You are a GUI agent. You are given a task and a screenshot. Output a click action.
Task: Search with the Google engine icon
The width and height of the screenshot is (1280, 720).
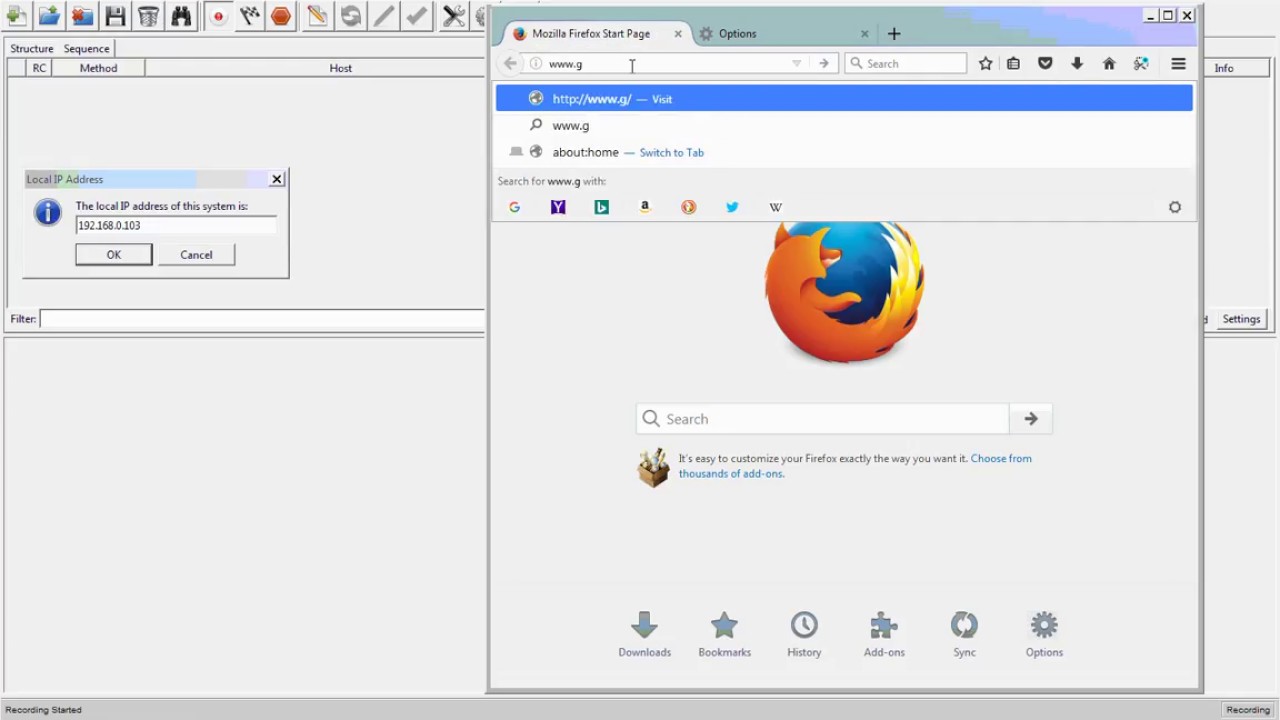pyautogui.click(x=514, y=207)
